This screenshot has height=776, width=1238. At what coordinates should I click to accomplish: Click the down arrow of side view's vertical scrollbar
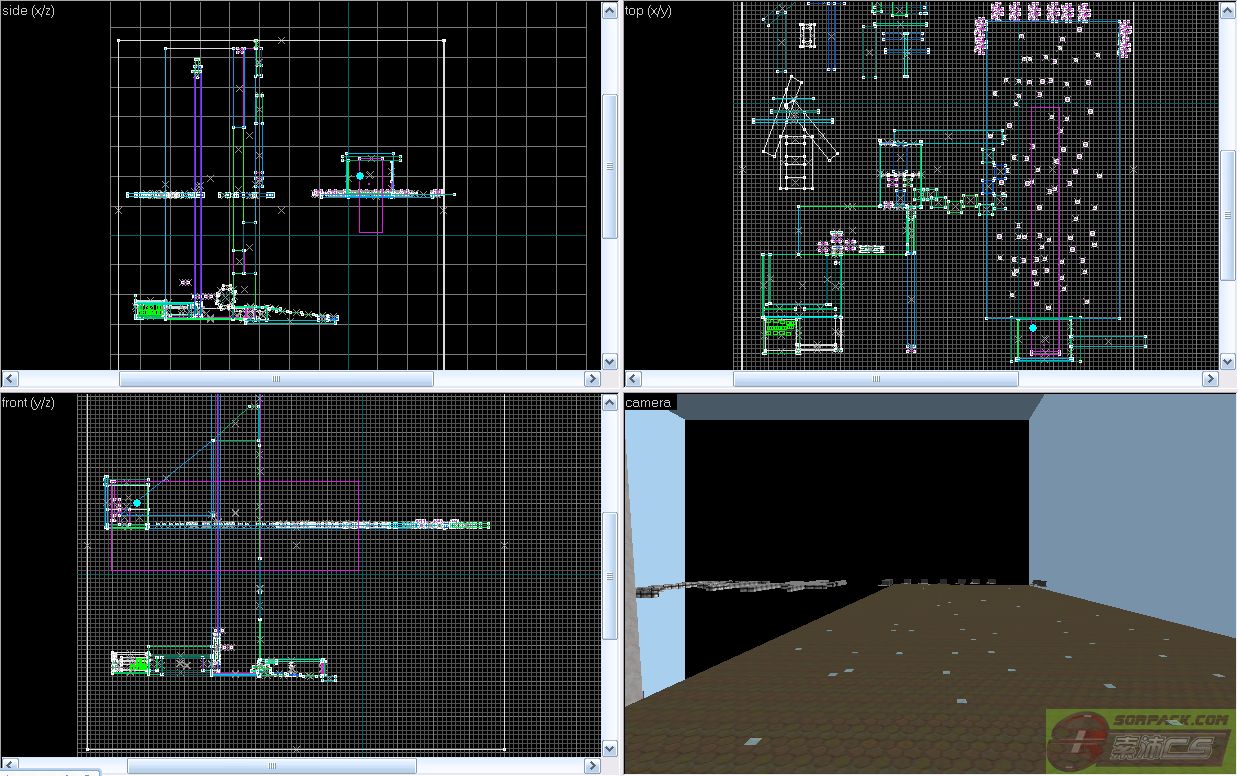pos(609,361)
